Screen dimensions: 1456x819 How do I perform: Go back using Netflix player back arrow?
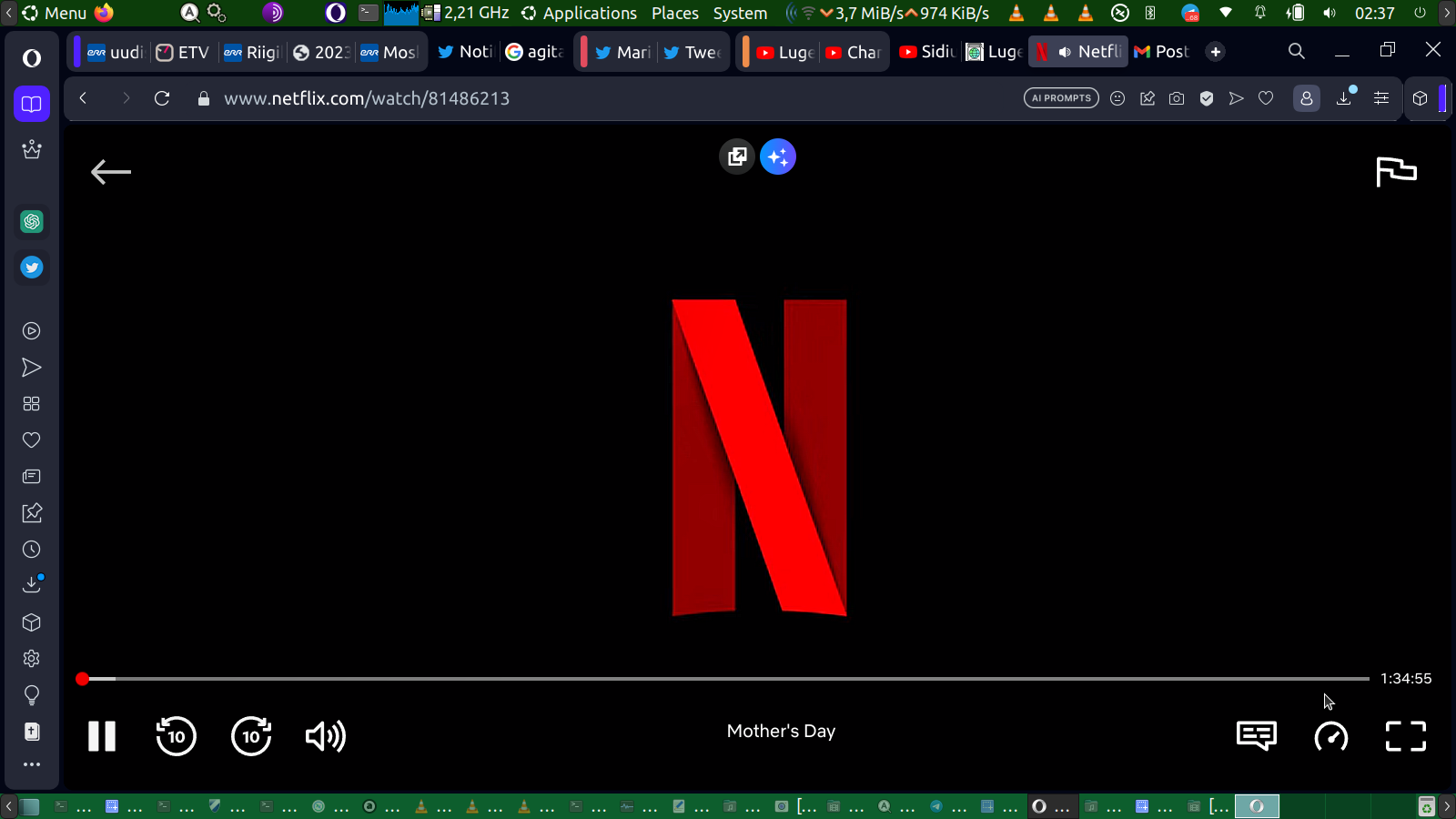(x=111, y=171)
